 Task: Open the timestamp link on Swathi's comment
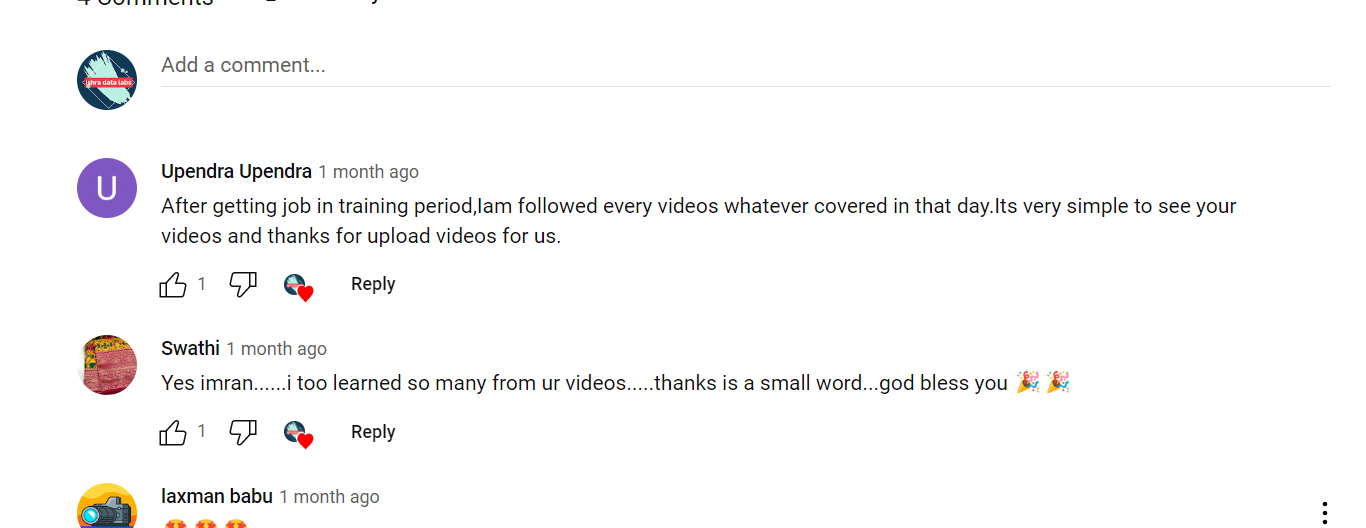[276, 349]
